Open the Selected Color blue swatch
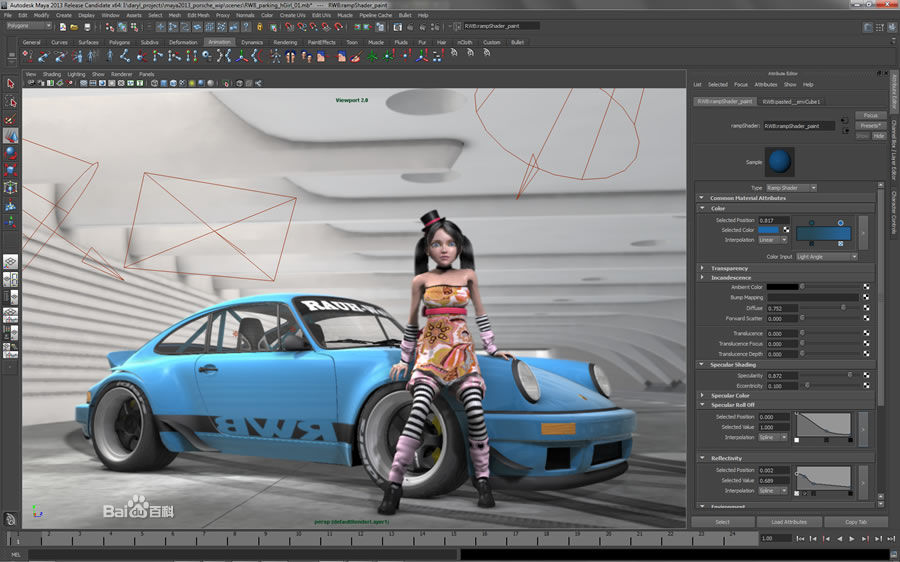This screenshot has height=562, width=900. tap(769, 230)
